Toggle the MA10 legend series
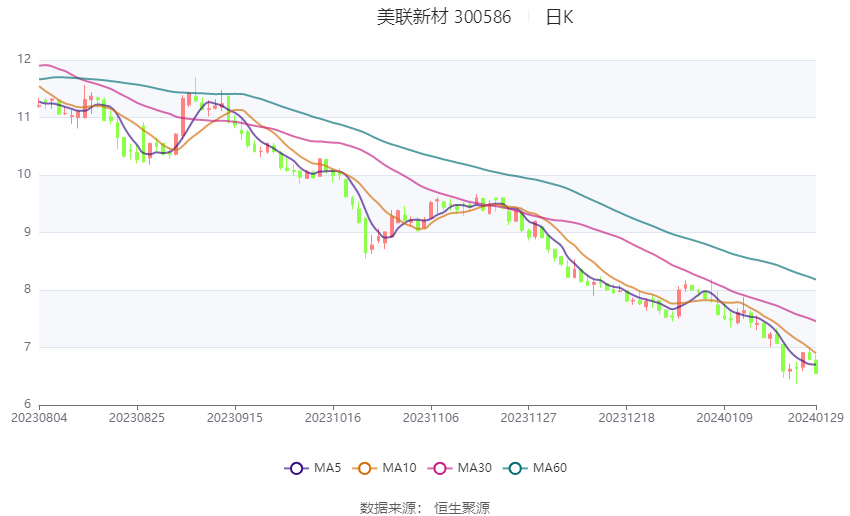850x516 pixels. pos(384,468)
